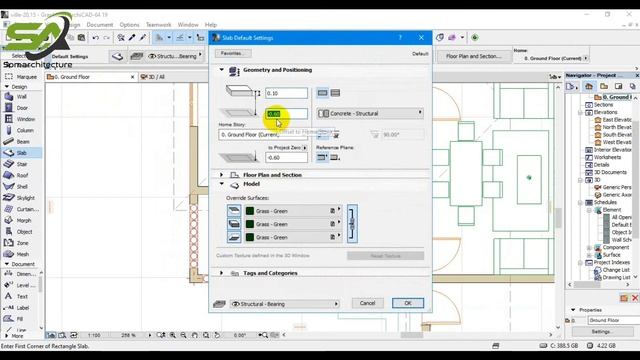
Task: Open the Window menu
Action: coord(188,25)
